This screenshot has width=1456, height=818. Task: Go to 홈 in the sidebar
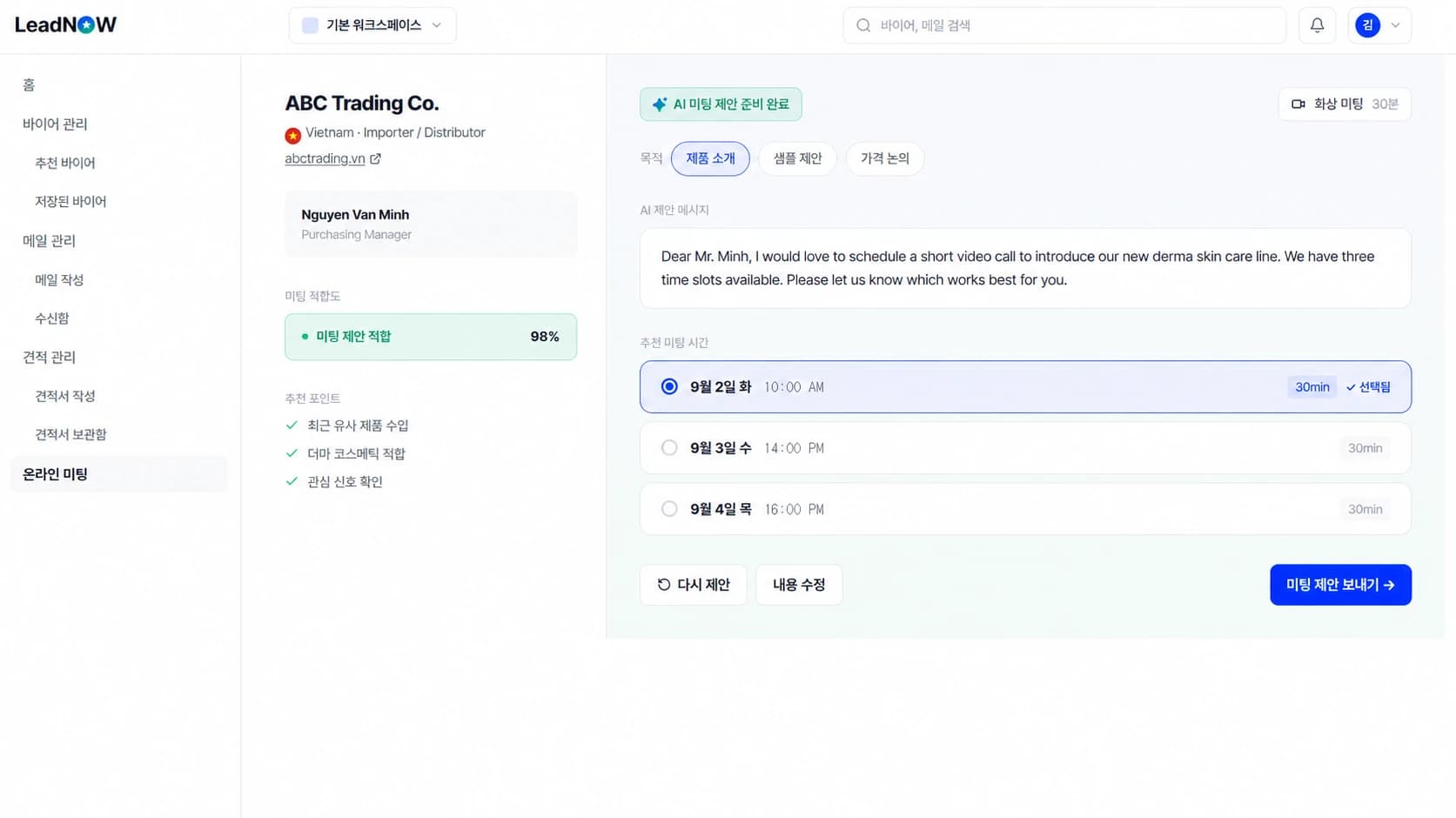29,84
